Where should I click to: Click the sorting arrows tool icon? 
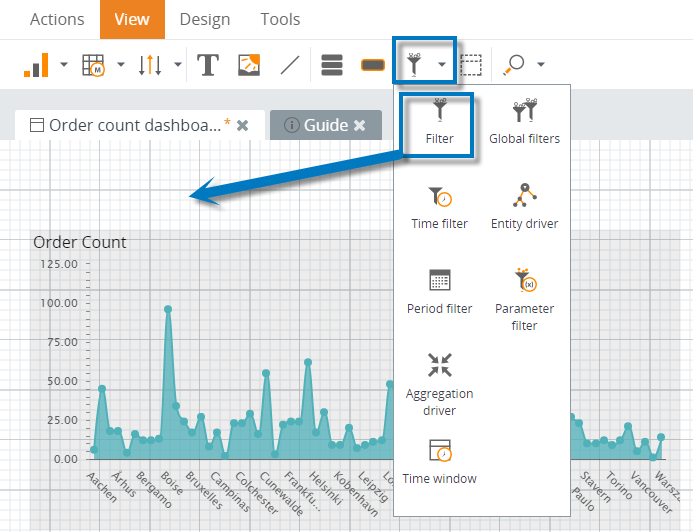[x=150, y=65]
